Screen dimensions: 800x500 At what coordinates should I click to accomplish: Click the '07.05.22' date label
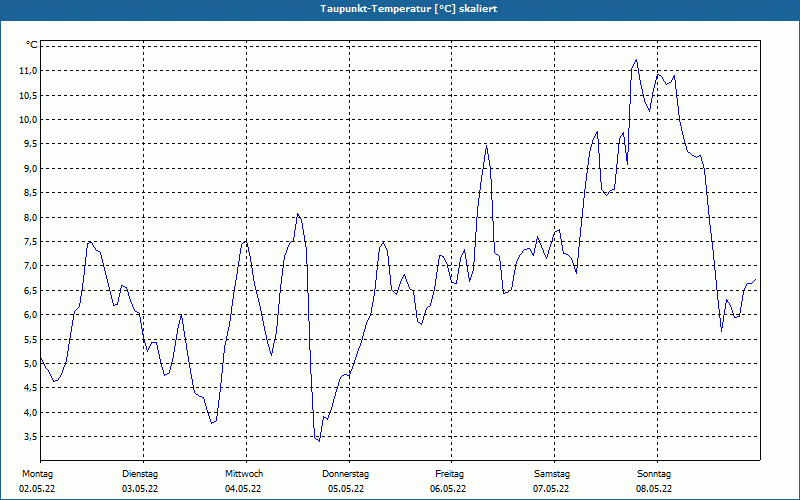[x=551, y=489]
